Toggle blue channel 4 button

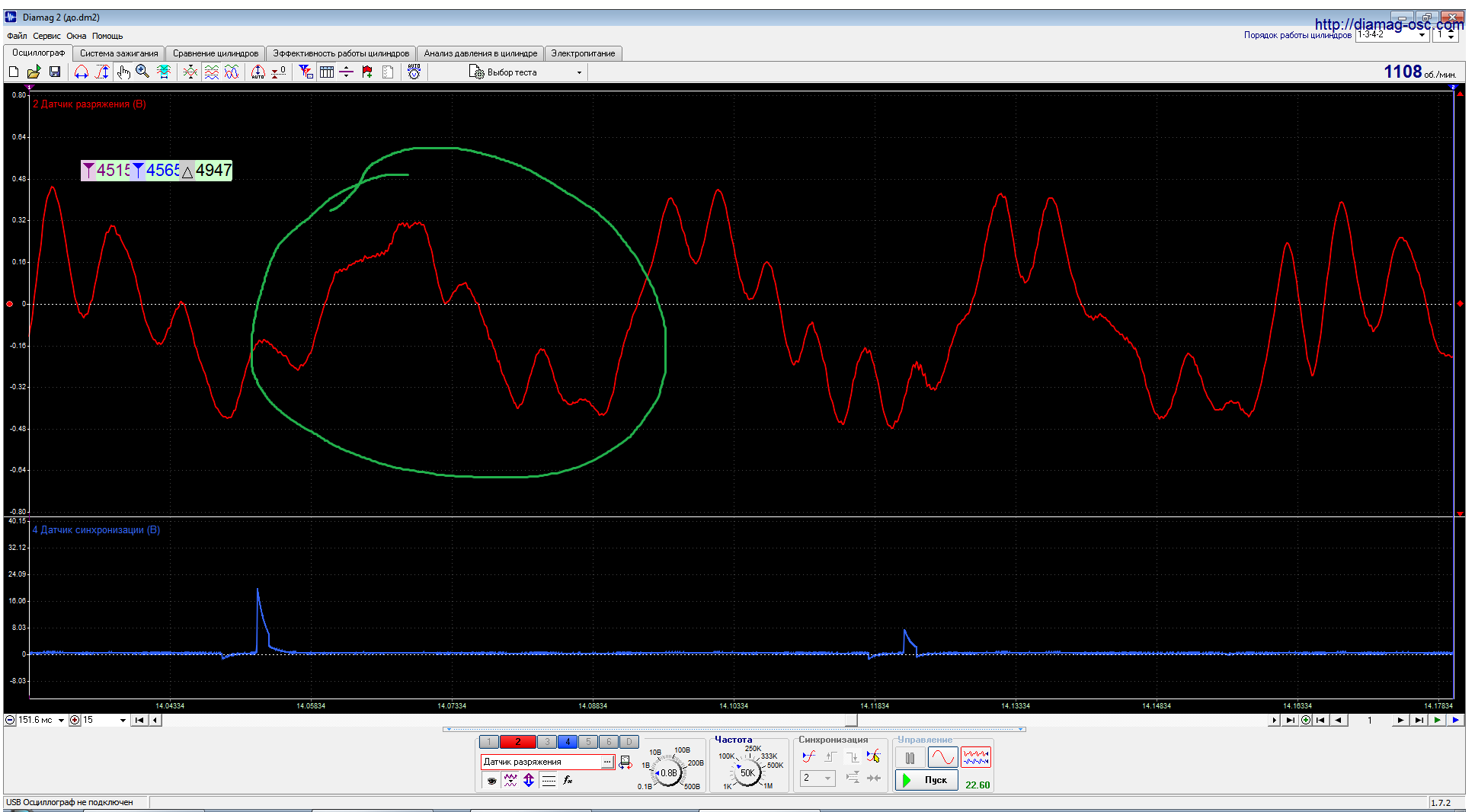click(568, 742)
